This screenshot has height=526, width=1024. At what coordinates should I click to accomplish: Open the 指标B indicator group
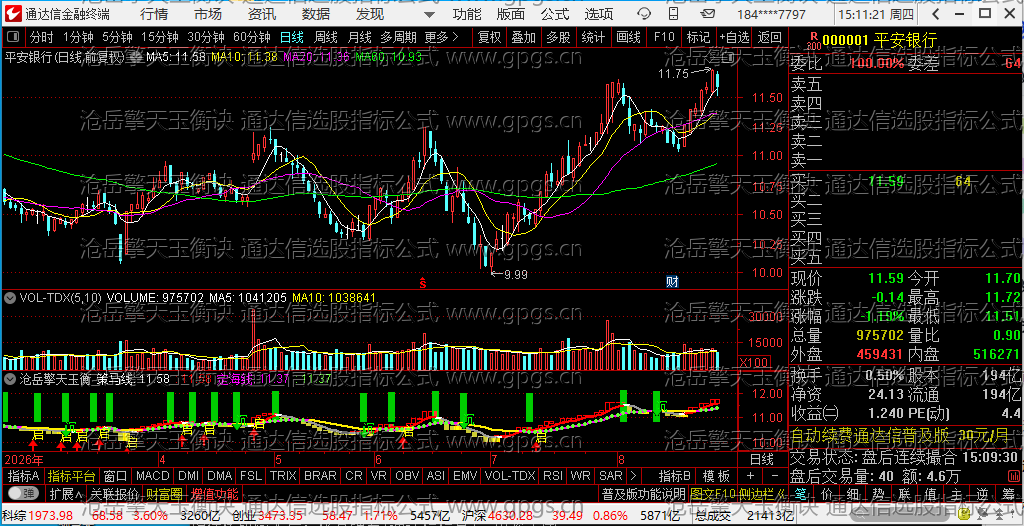(675, 476)
